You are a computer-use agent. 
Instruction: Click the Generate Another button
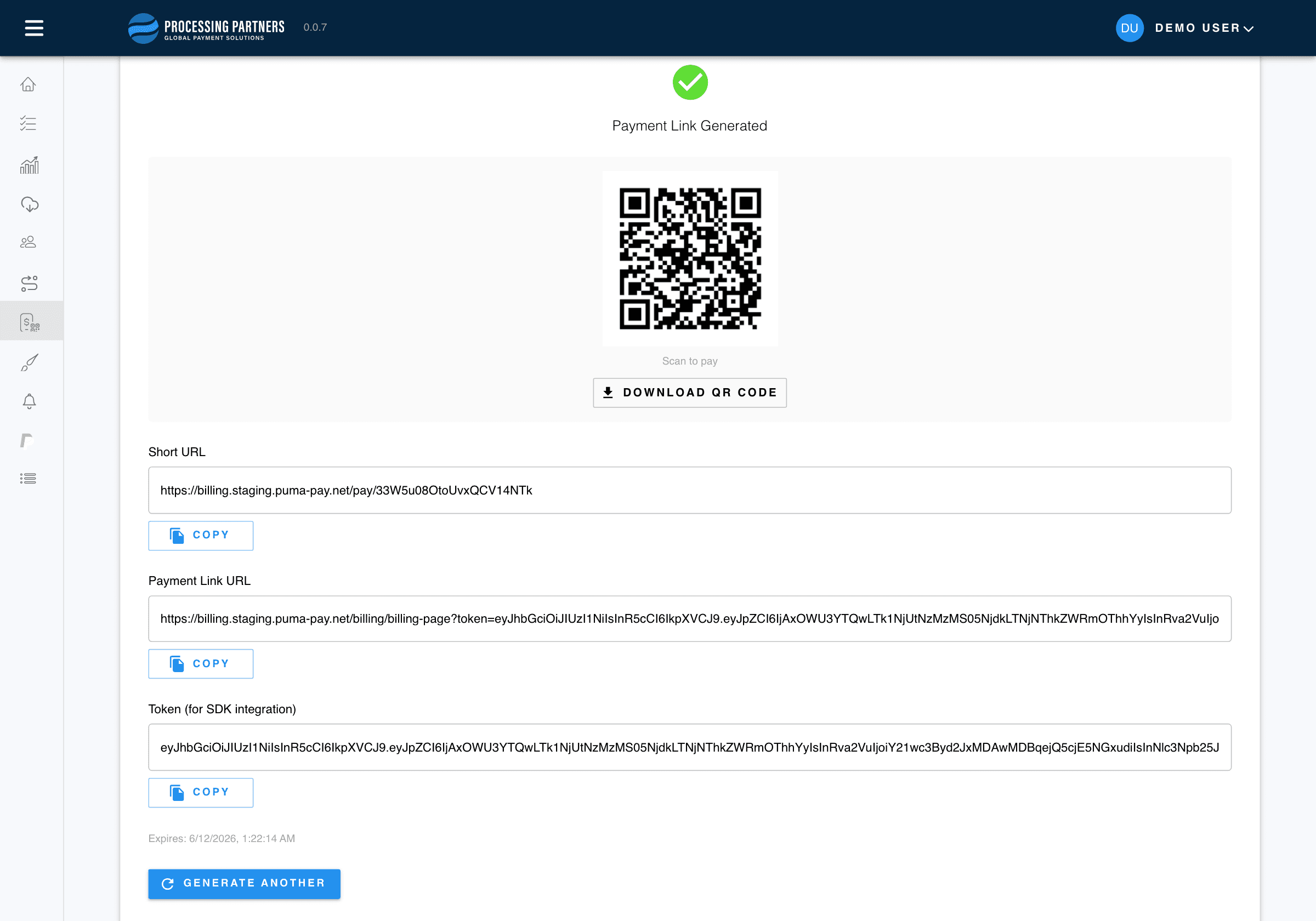tap(244, 884)
